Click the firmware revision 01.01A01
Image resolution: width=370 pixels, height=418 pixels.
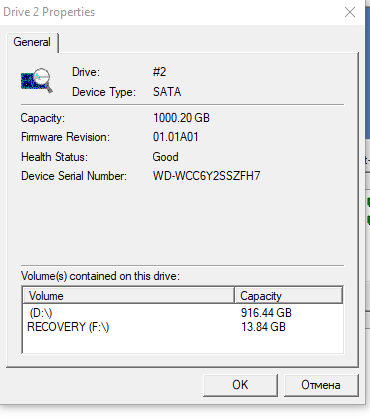pyautogui.click(x=175, y=137)
